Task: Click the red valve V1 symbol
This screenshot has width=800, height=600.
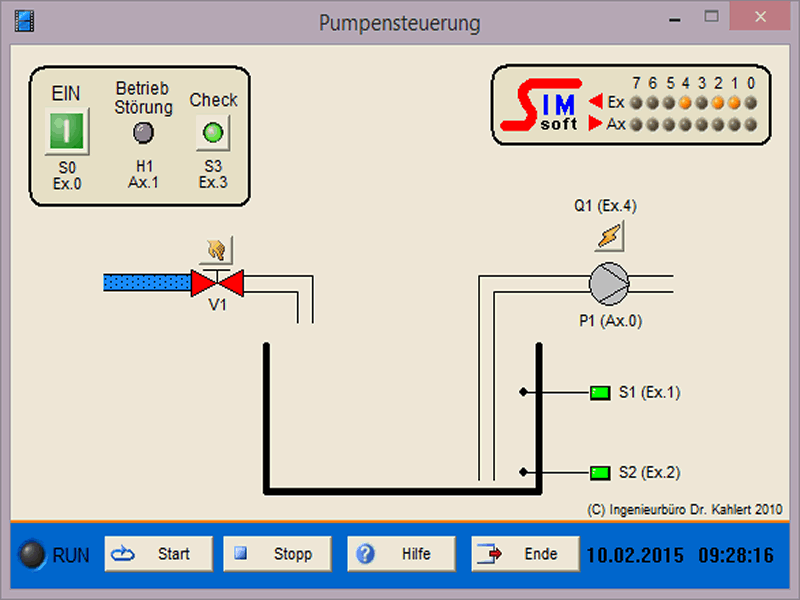Action: 217,282
